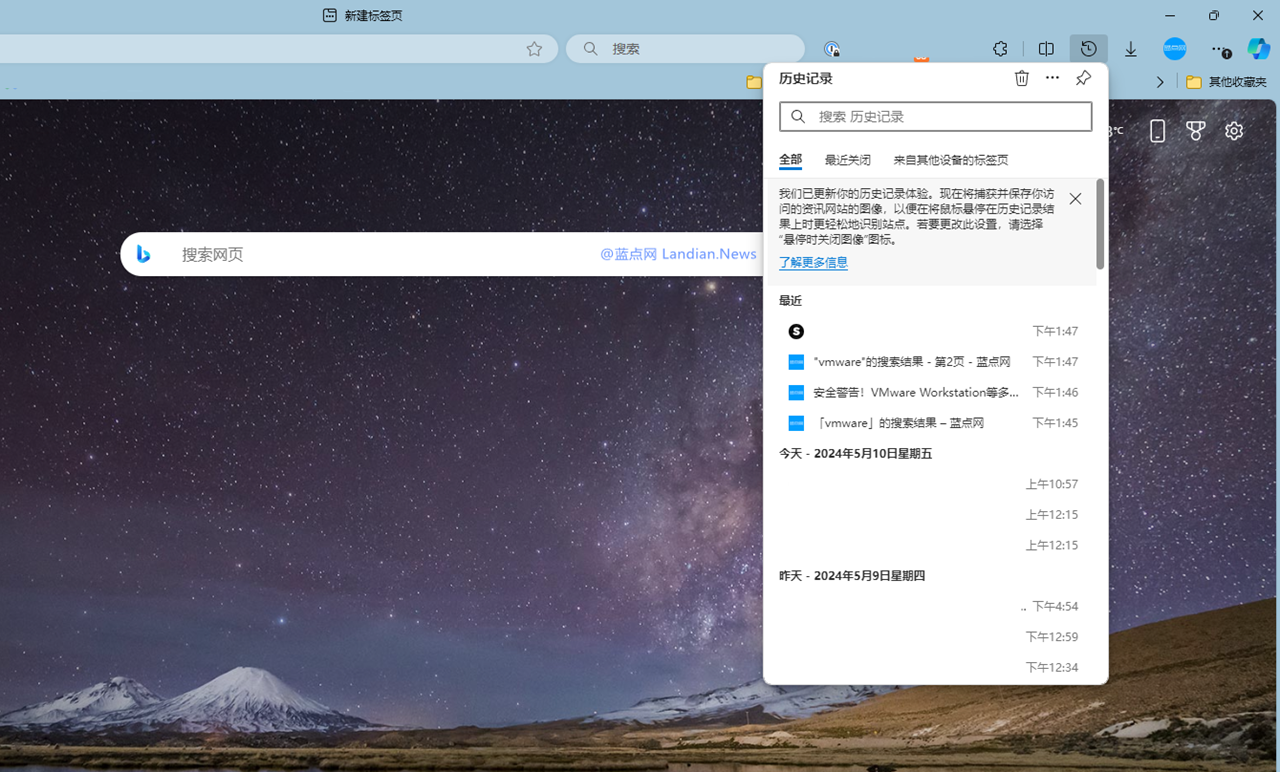Restore down the browser window
1280x772 pixels.
(x=1214, y=15)
